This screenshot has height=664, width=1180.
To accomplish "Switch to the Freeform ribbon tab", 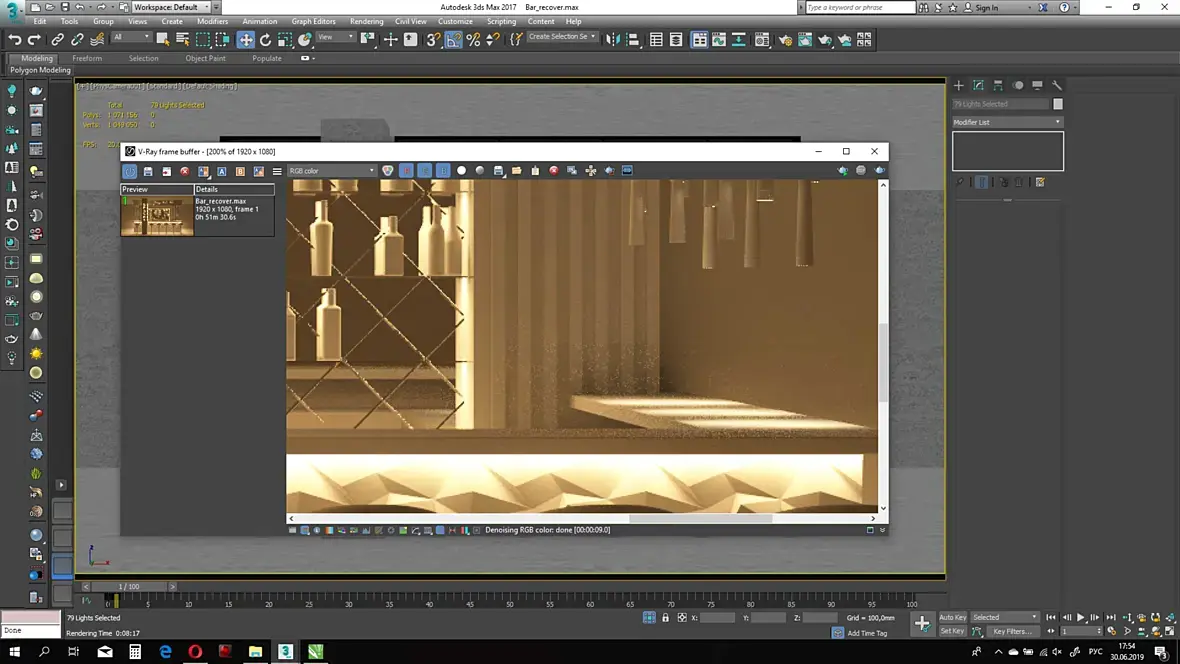I will coord(87,58).
